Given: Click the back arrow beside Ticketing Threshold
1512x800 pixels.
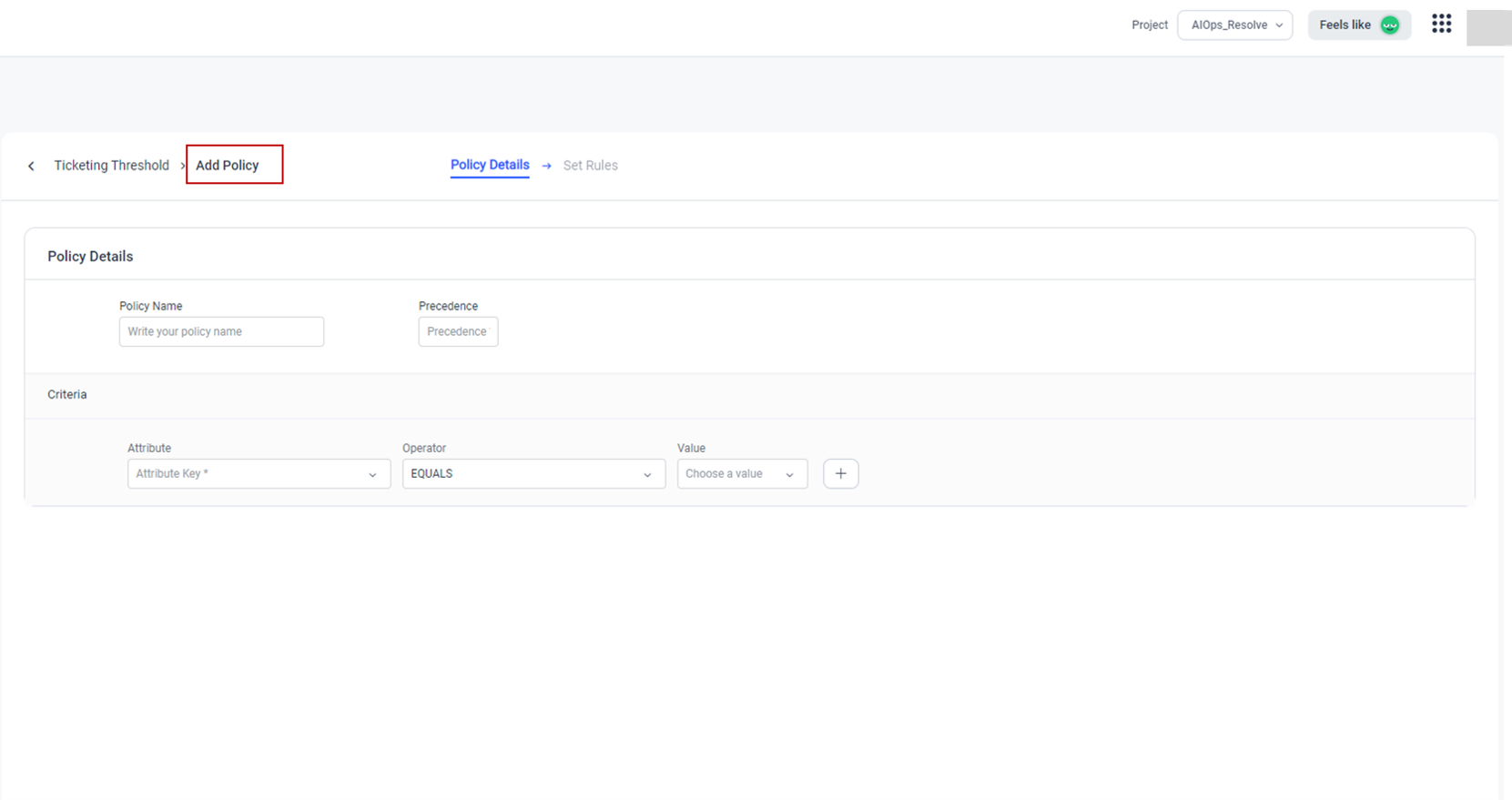Looking at the screenshot, I should (31, 166).
